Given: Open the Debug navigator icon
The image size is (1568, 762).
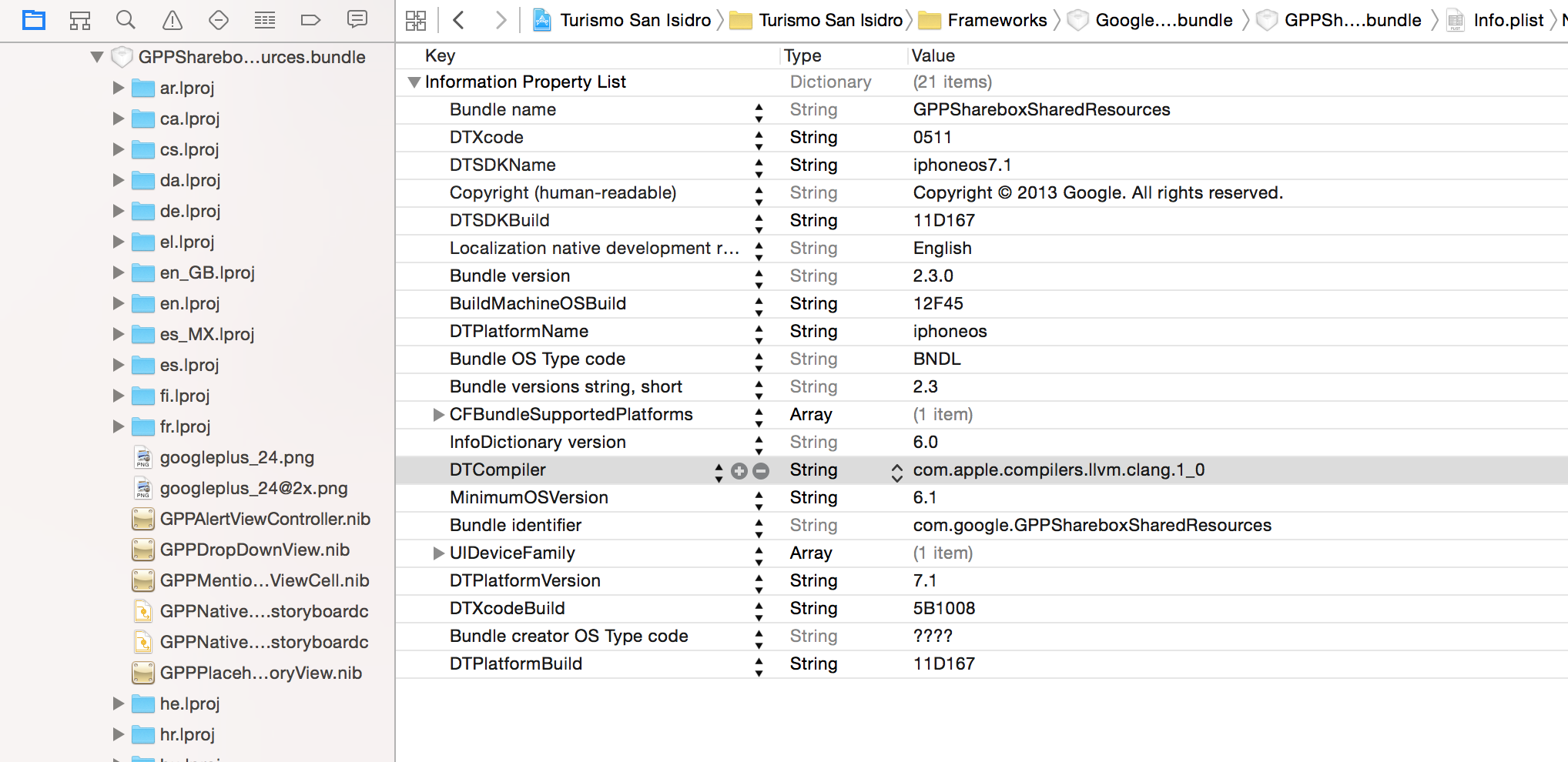Looking at the screenshot, I should point(265,20).
